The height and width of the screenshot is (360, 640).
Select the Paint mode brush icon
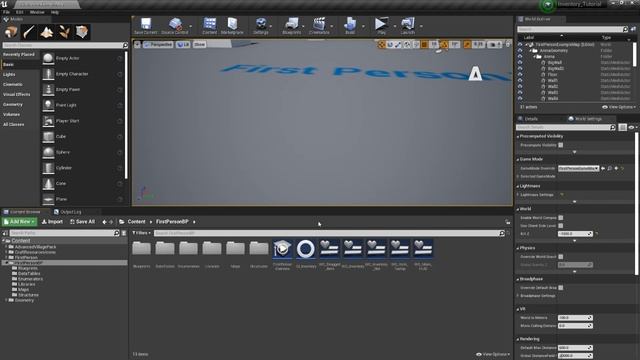click(29, 32)
